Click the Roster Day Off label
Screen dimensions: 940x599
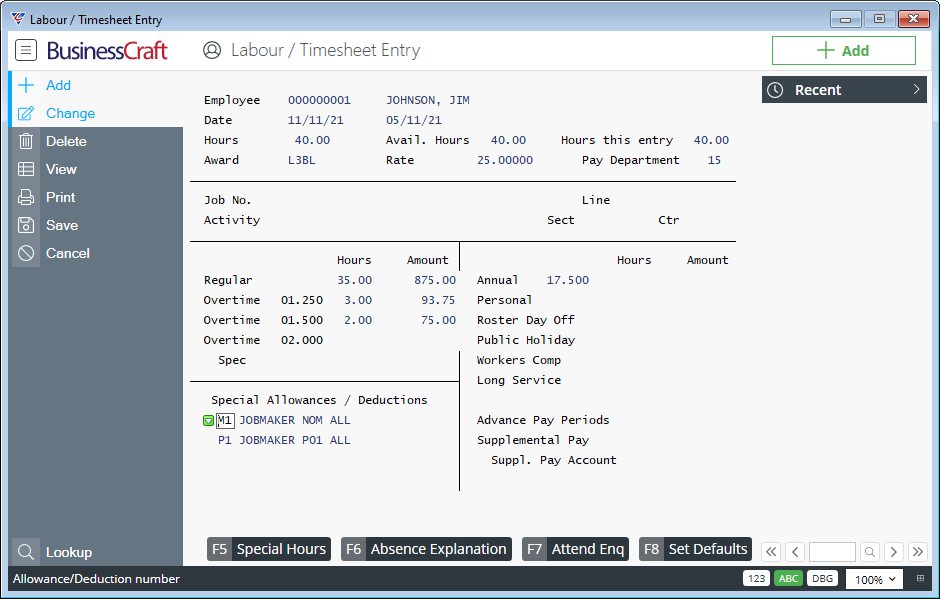(x=526, y=320)
